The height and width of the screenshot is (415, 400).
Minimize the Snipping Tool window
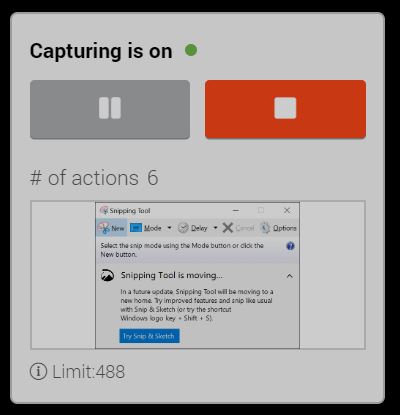236,210
